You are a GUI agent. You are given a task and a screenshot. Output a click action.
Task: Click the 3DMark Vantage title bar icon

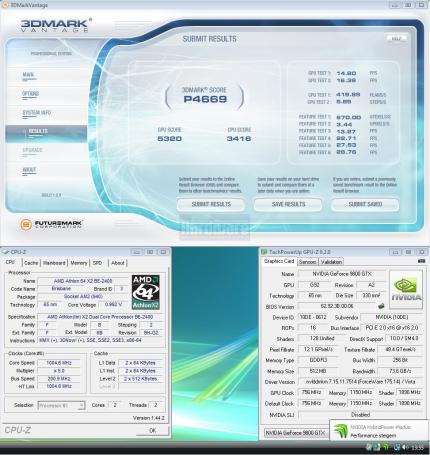click(x=5, y=5)
